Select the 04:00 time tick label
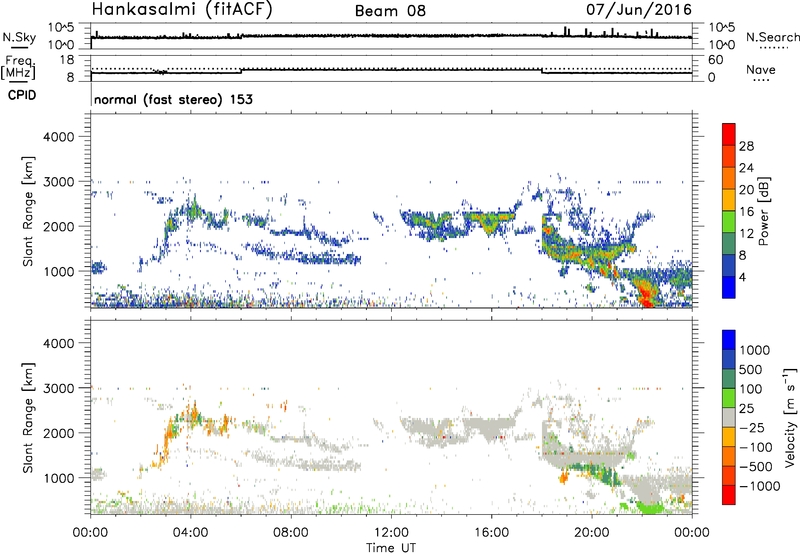This screenshot has height=554, width=800. coord(190,533)
